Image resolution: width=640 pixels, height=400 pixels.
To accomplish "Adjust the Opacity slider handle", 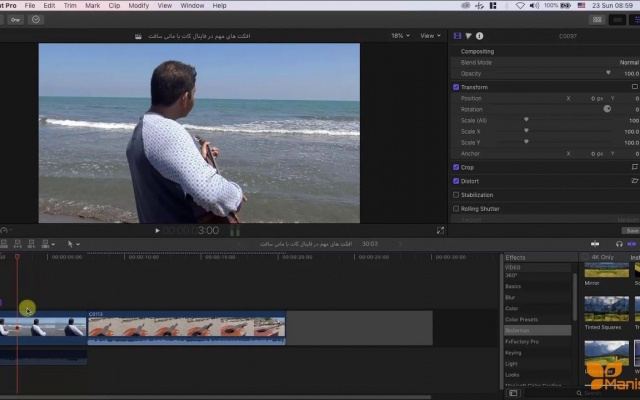I will coord(608,73).
